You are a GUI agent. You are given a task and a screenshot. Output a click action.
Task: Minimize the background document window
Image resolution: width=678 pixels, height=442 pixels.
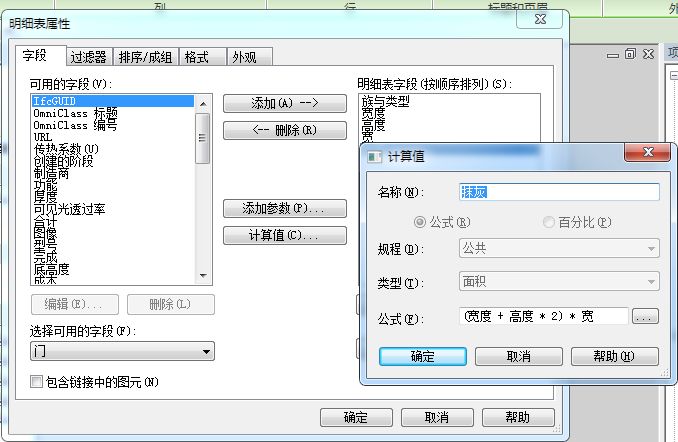(613, 55)
